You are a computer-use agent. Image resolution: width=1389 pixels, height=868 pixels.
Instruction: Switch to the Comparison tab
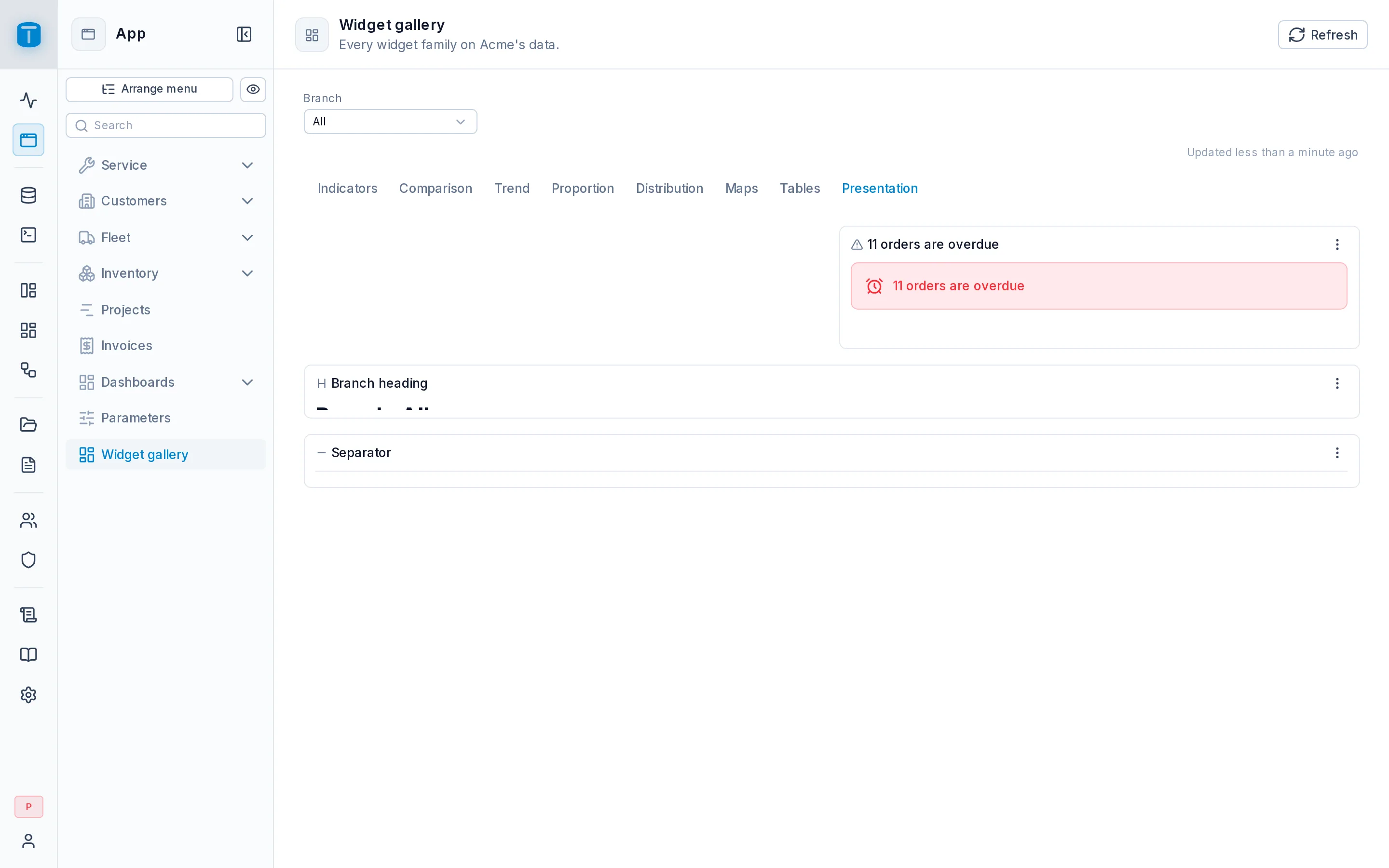pos(436,188)
